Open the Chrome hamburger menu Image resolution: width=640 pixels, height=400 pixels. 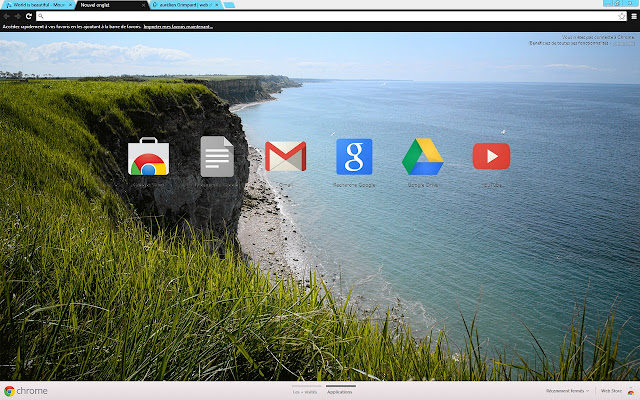tap(634, 16)
